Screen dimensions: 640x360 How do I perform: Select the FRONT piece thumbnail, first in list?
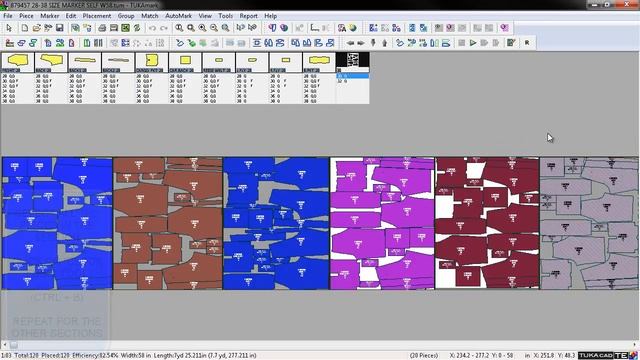pyautogui.click(x=18, y=62)
